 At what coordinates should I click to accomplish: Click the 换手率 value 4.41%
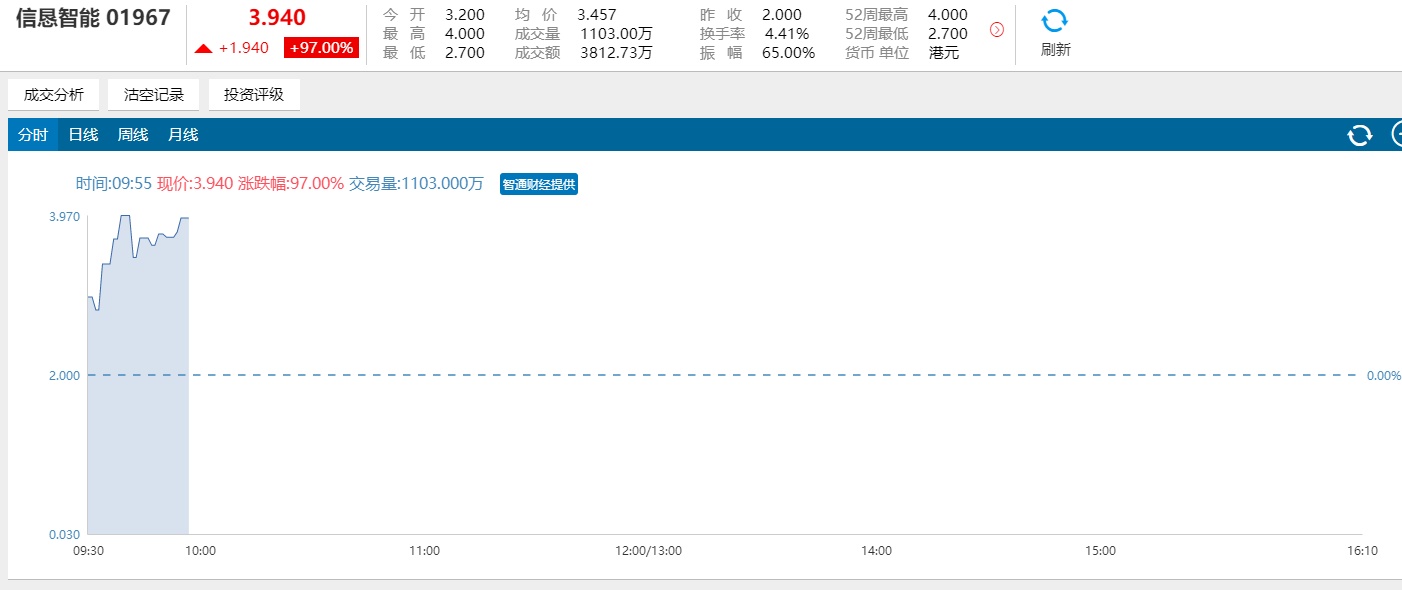pos(787,34)
